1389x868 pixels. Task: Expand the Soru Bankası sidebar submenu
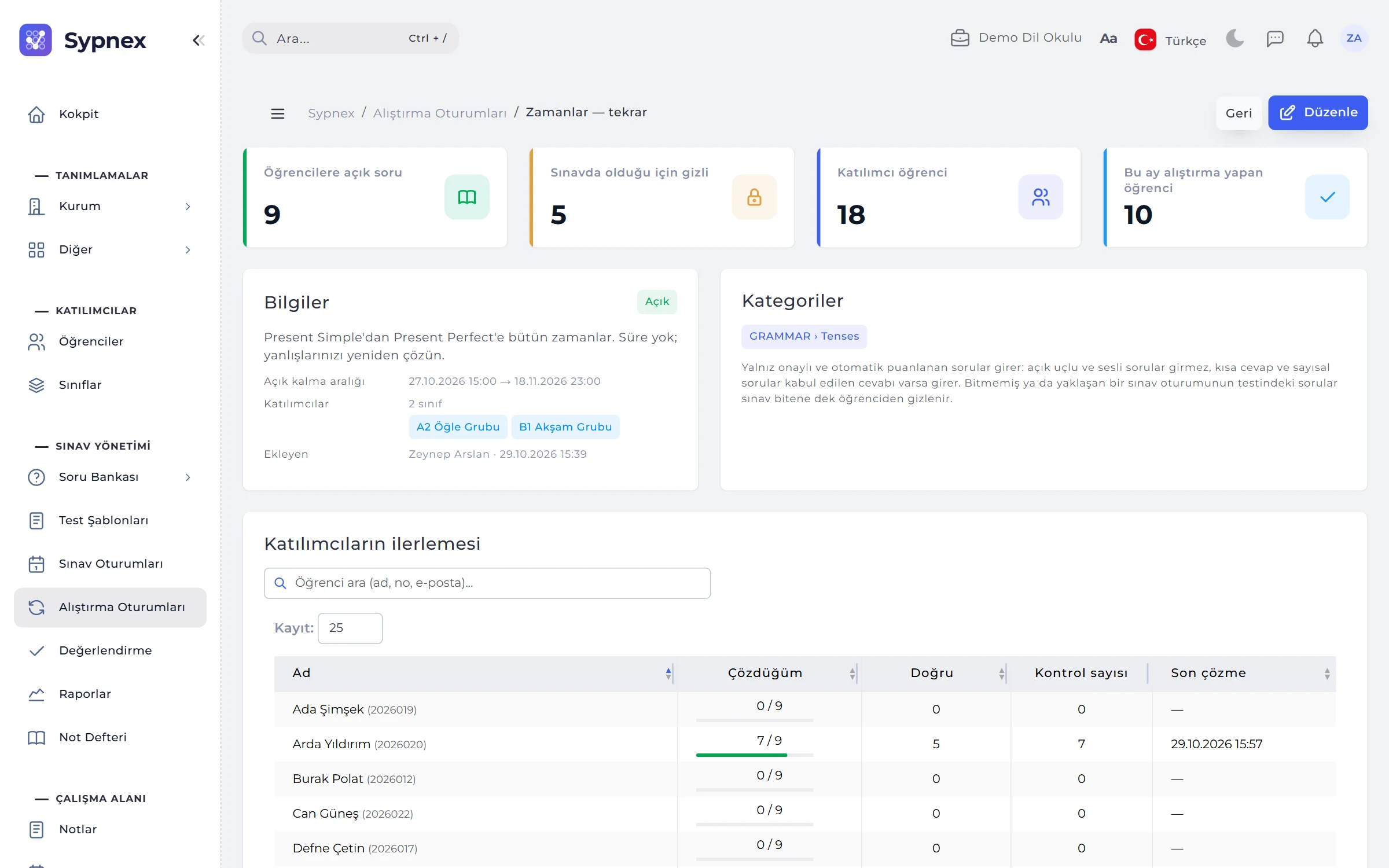coord(110,477)
